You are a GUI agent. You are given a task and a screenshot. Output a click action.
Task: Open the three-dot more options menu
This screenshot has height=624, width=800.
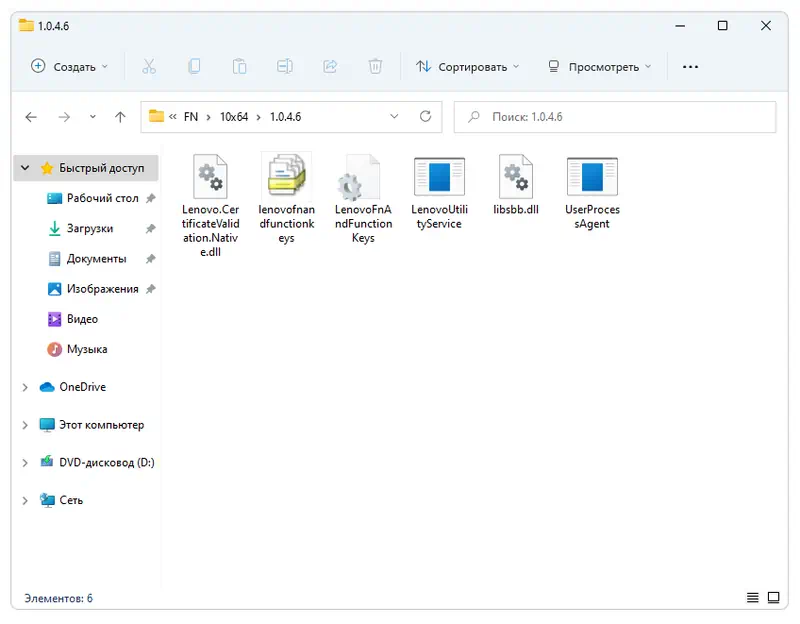(x=690, y=67)
